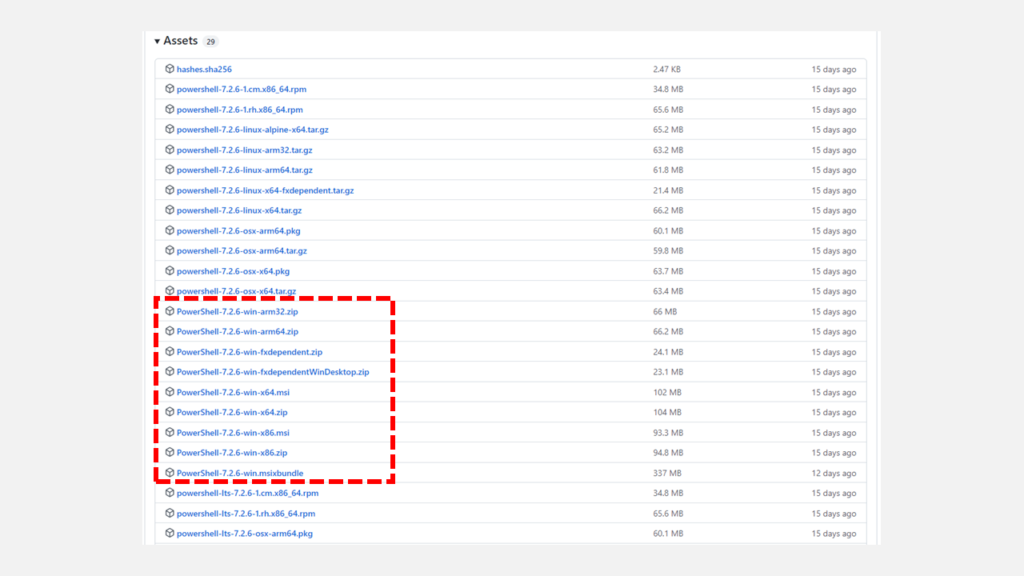The height and width of the screenshot is (576, 1024).
Task: Click the package icon beside hashes.sha256
Action: pos(170,69)
